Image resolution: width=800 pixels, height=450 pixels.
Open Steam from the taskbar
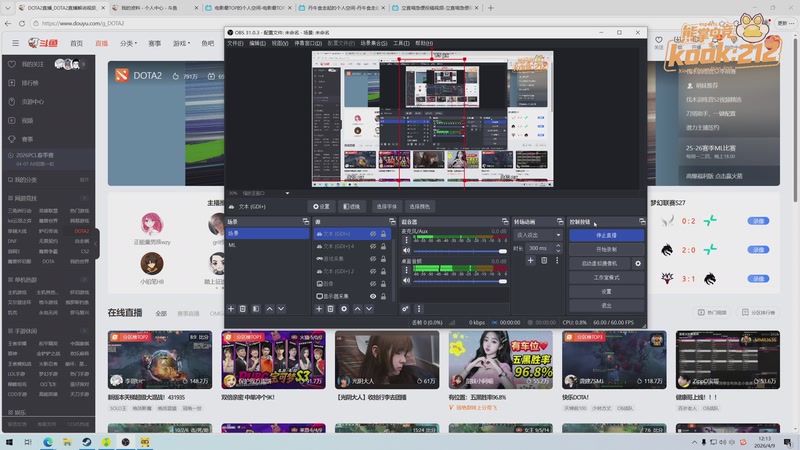[87, 442]
